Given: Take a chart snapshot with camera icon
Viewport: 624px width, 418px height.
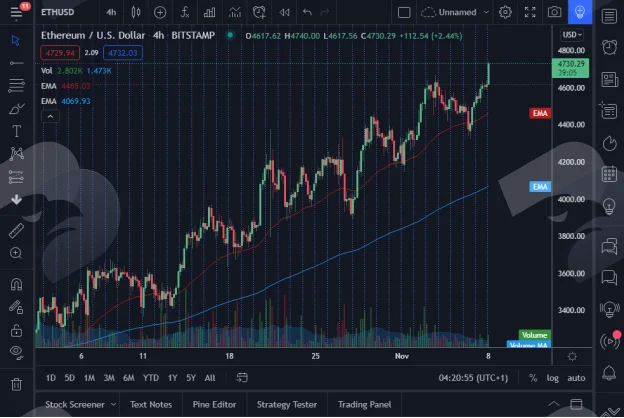Looking at the screenshot, I should click(554, 12).
